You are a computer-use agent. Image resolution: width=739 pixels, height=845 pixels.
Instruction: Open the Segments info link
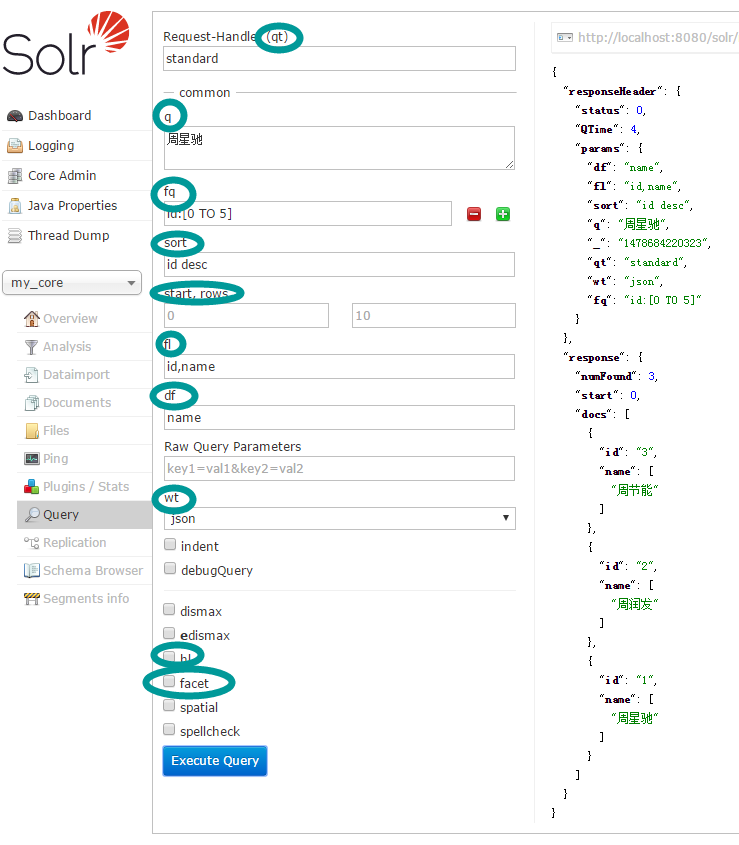[86, 599]
